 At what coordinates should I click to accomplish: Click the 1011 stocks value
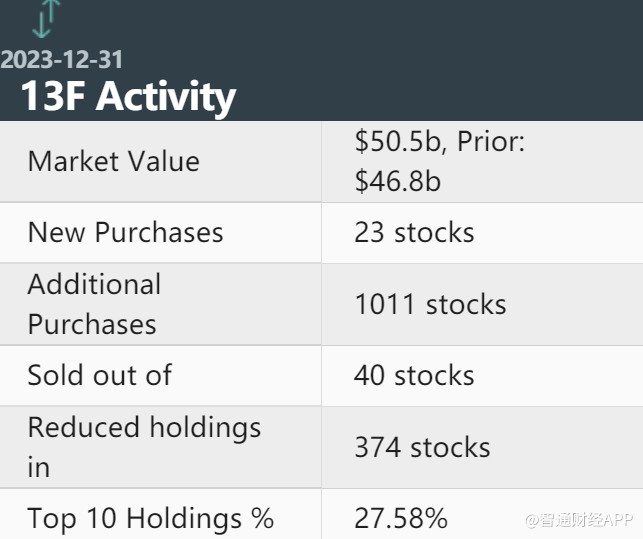pyautogui.click(x=430, y=304)
